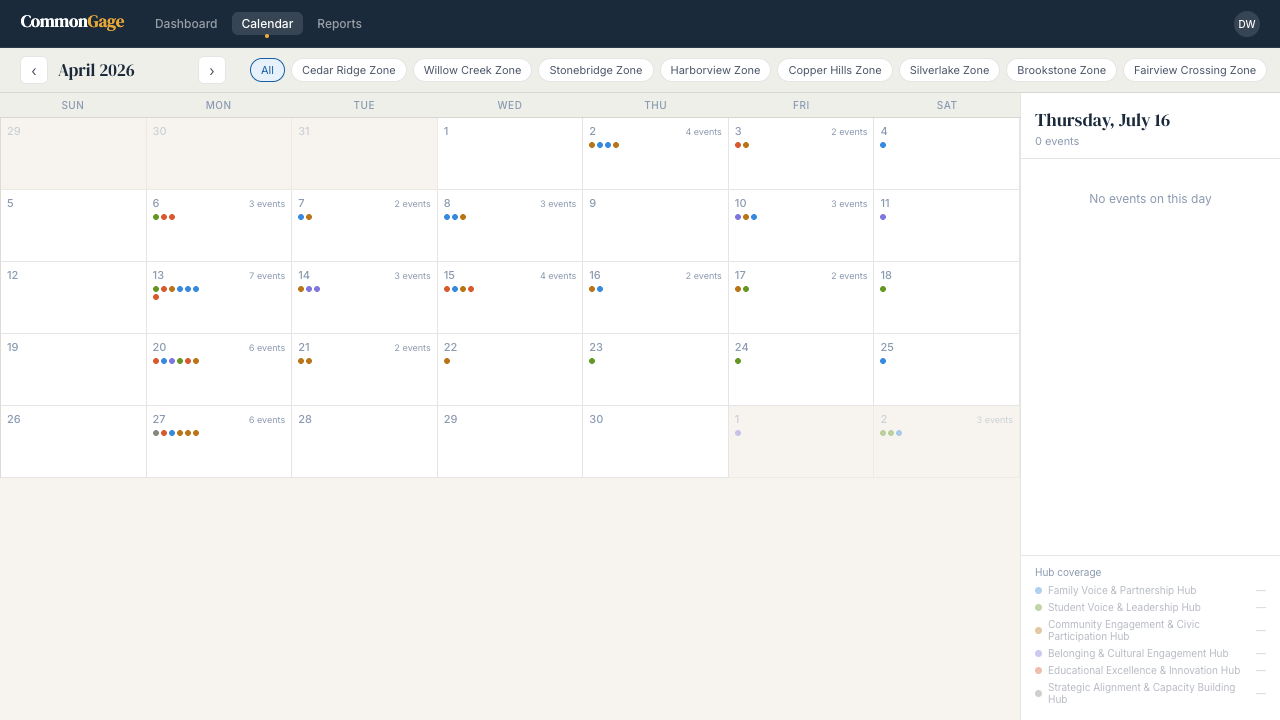Click Belonging & Cultural Engagement Hub legend

point(1150,653)
